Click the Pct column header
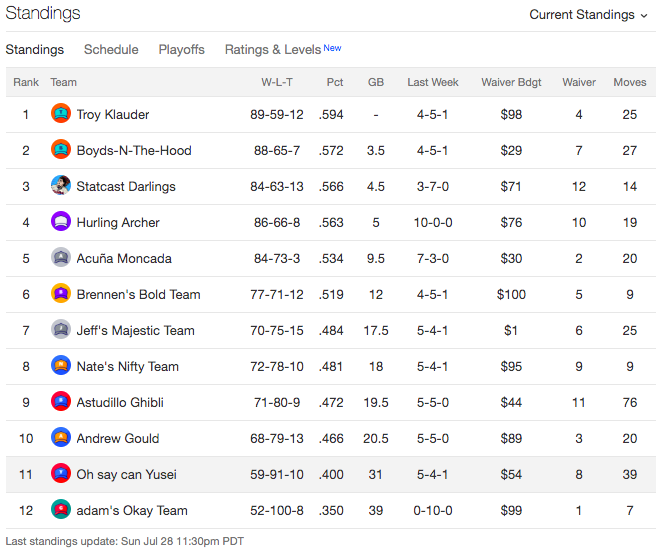The image size is (659, 551). 335,82
